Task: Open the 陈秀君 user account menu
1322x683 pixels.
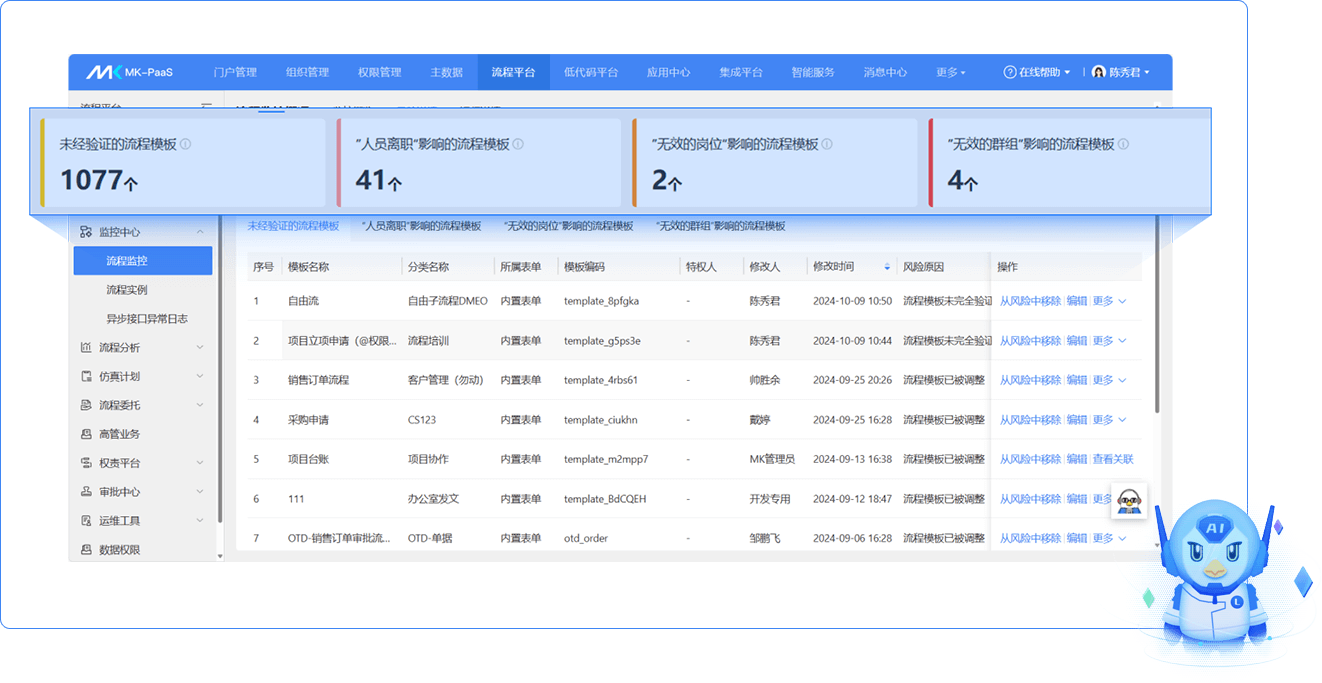Action: (x=1121, y=72)
